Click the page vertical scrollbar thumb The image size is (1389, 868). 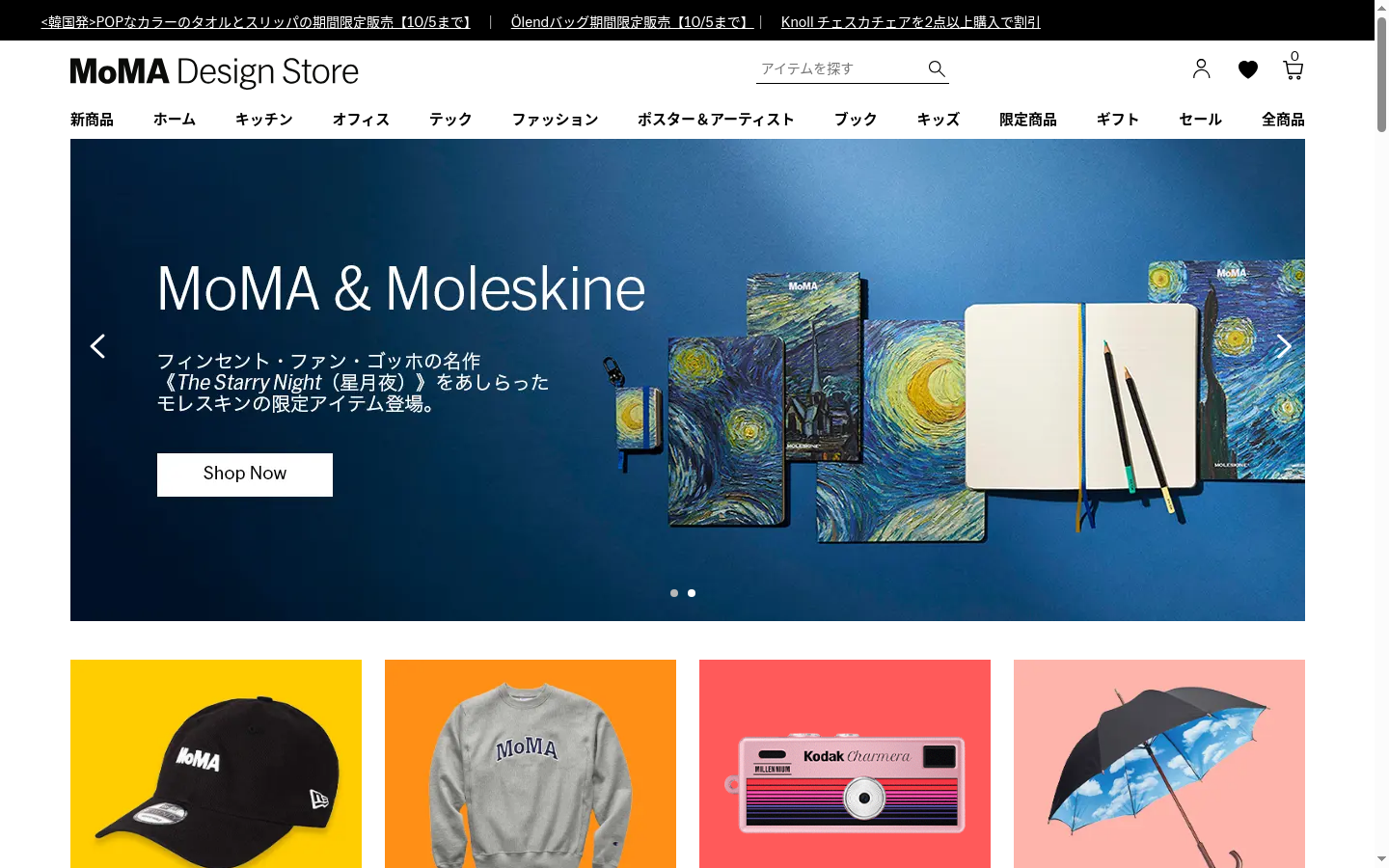click(x=1381, y=72)
